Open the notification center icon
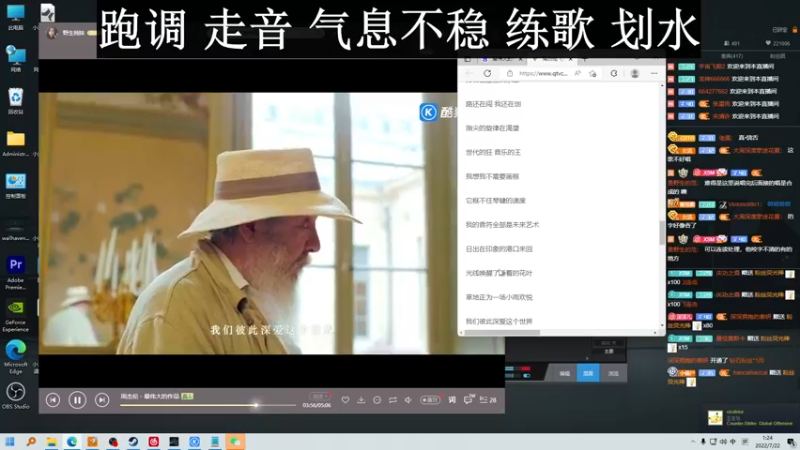This screenshot has width=800, height=450. 791,442
